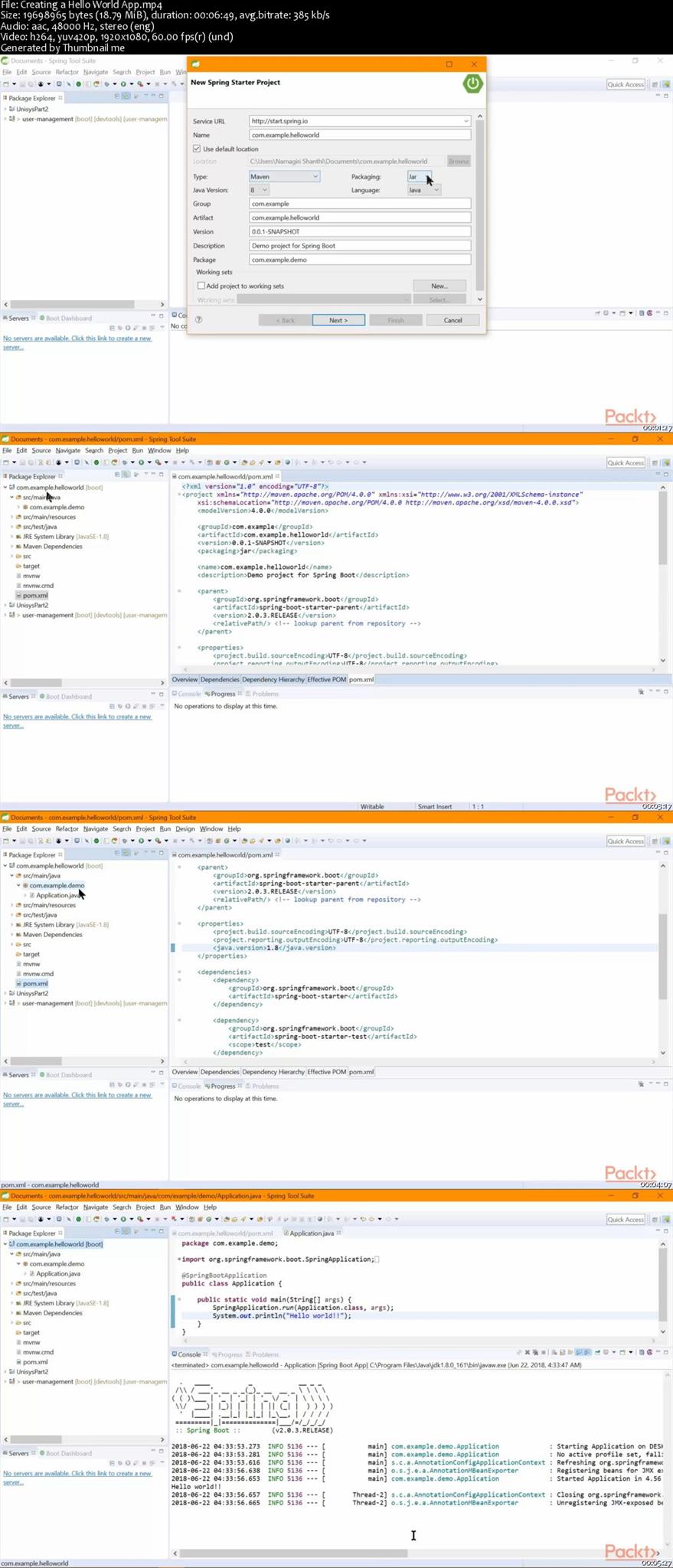Move editor vertical scrollbar in the 00:03:17 frame
The height and width of the screenshot is (1568, 673).
coord(662,527)
